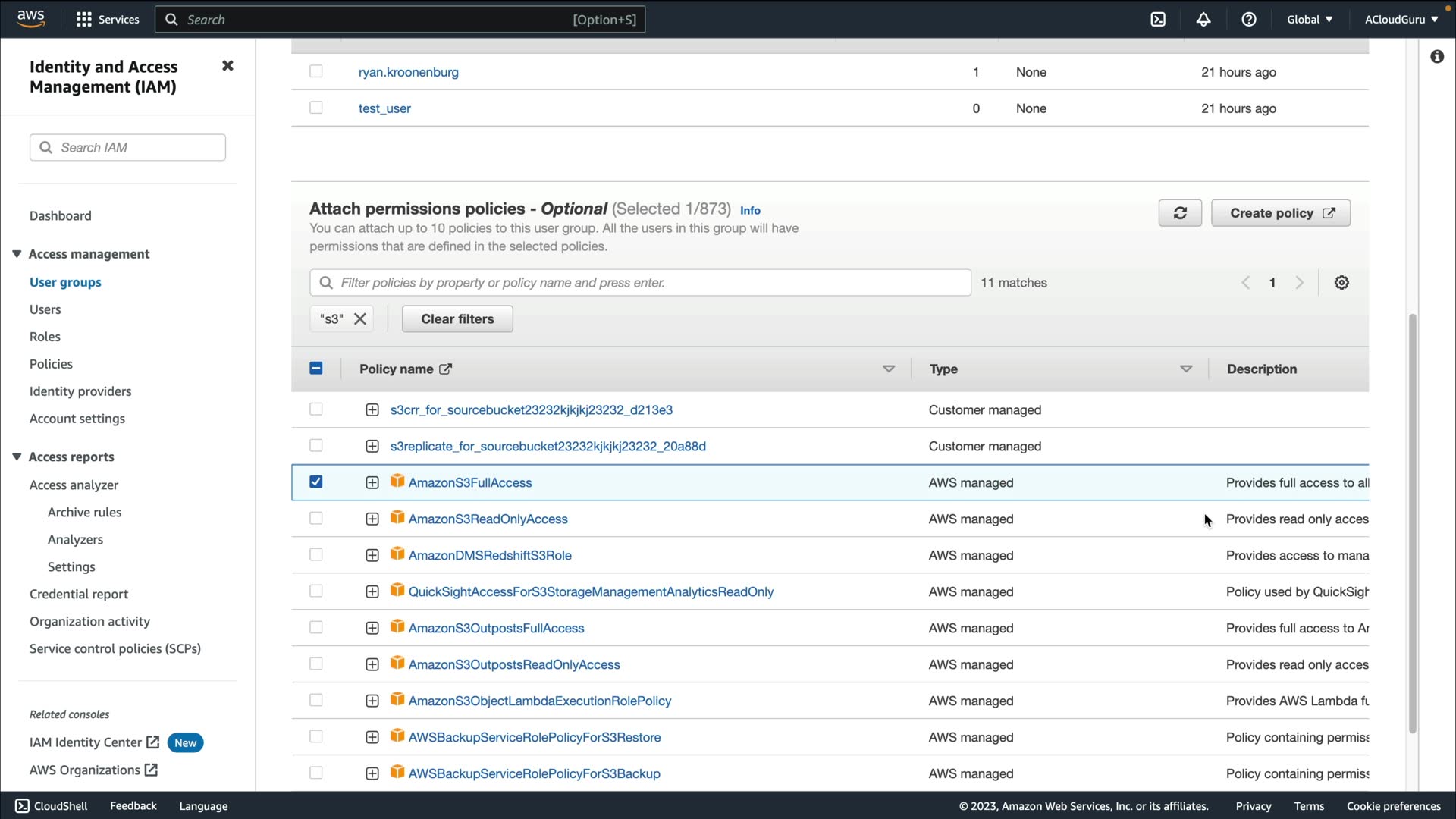The height and width of the screenshot is (819, 1456).
Task: Open the Global region dropdown
Action: 1310,20
